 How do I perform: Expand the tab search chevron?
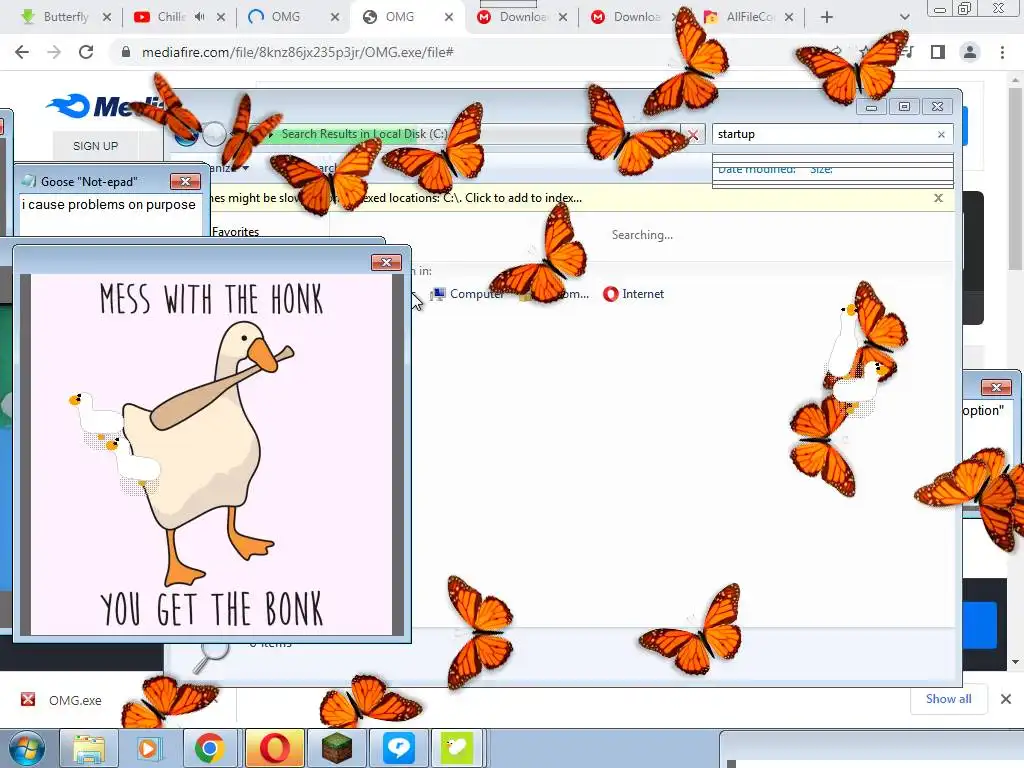[x=904, y=17]
